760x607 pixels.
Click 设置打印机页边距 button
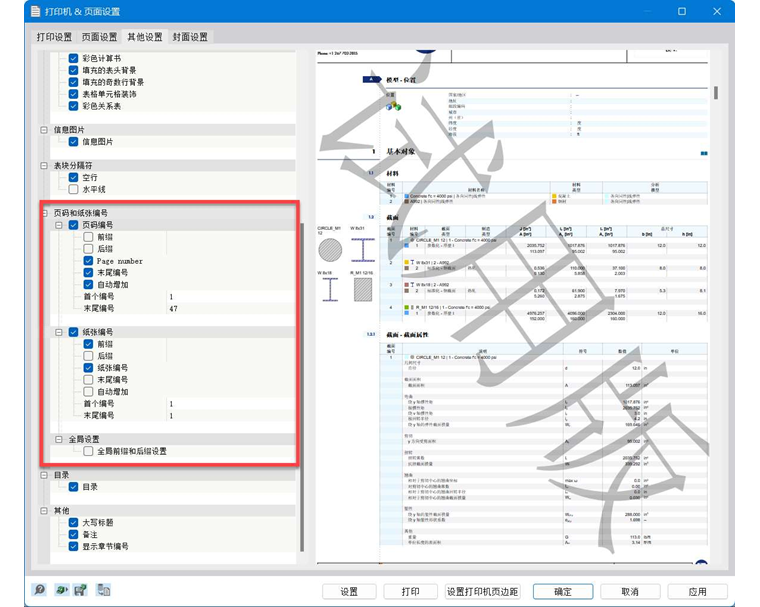482,591
